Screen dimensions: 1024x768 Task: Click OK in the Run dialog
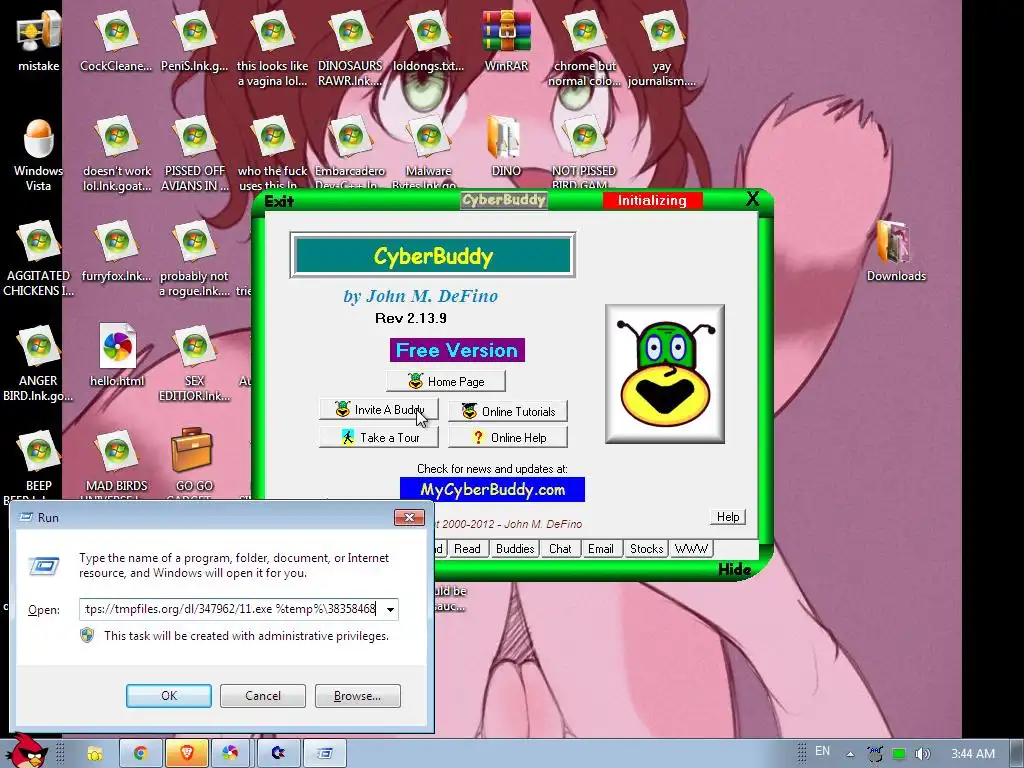(168, 696)
